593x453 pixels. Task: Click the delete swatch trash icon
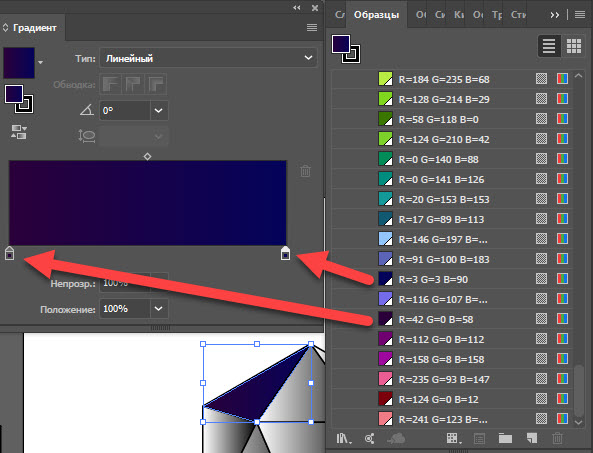(x=557, y=438)
